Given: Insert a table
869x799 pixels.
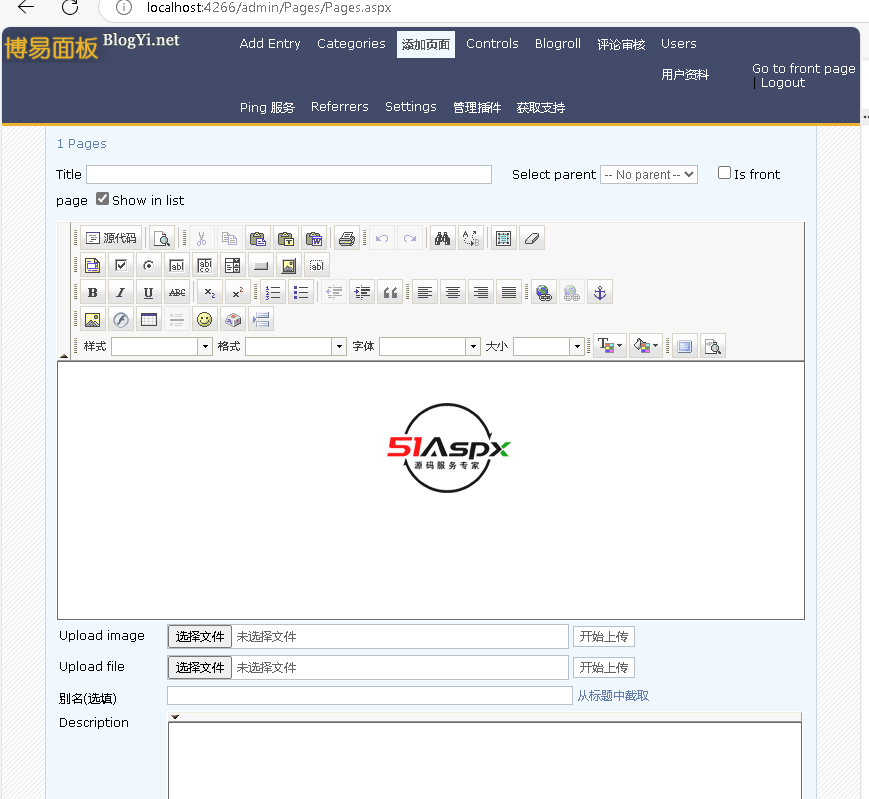Looking at the screenshot, I should click(x=149, y=320).
